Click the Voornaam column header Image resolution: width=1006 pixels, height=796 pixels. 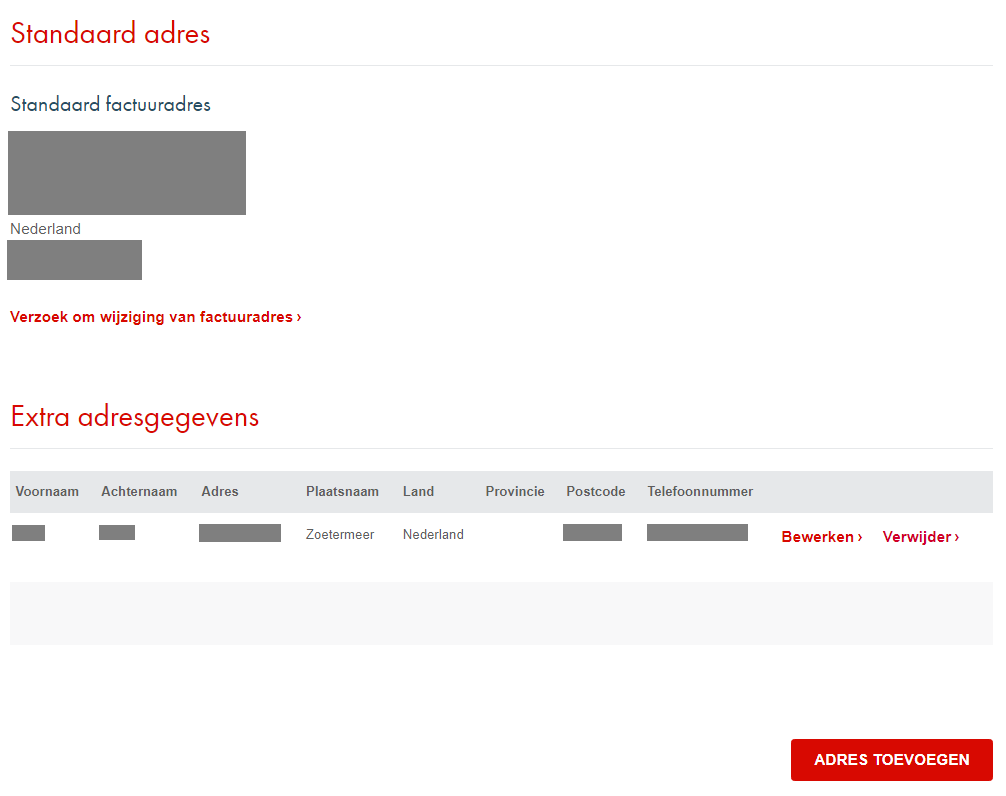click(47, 491)
